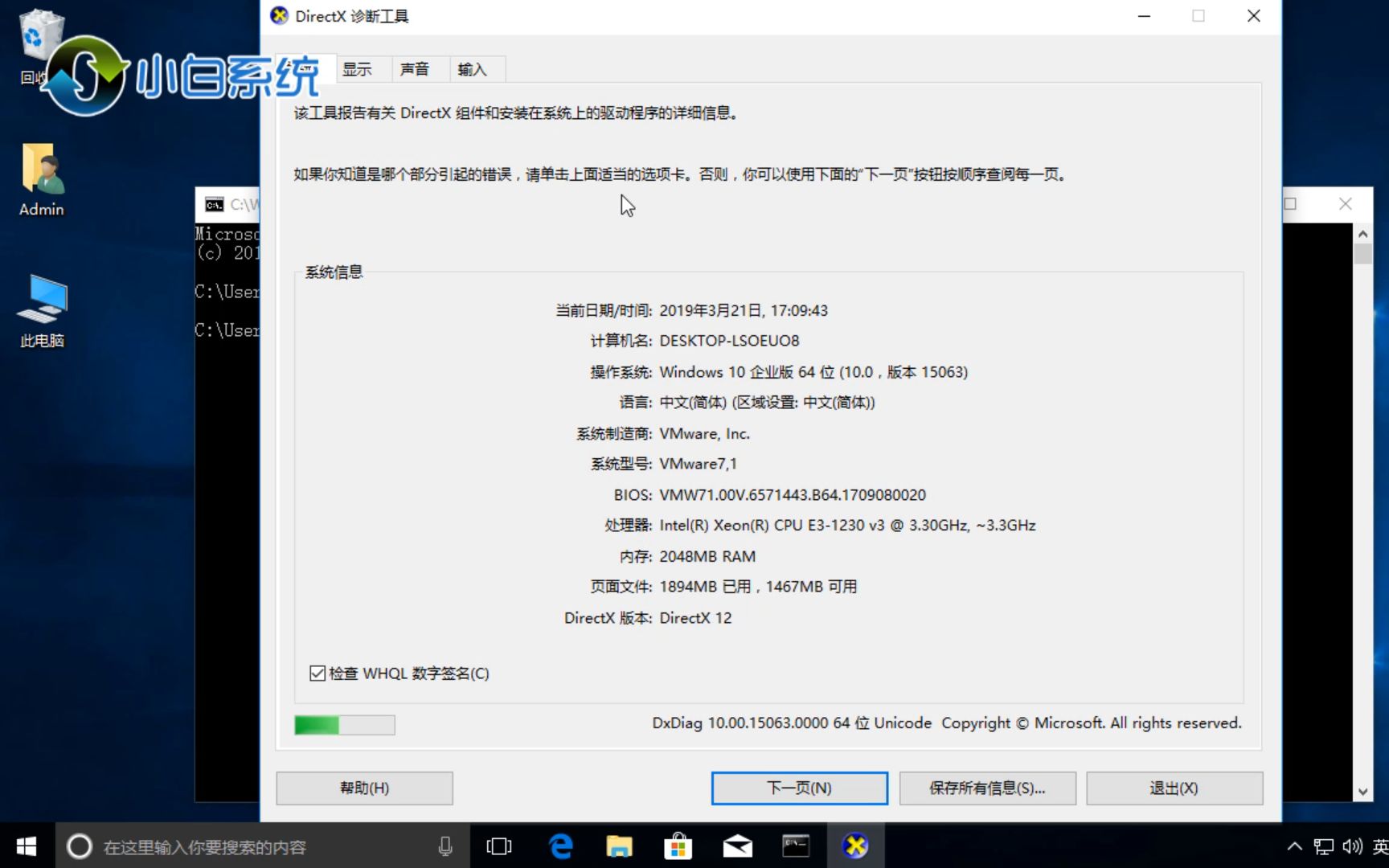This screenshot has height=868, width=1389.
Task: Open the Windows Start menu
Action: [x=27, y=846]
